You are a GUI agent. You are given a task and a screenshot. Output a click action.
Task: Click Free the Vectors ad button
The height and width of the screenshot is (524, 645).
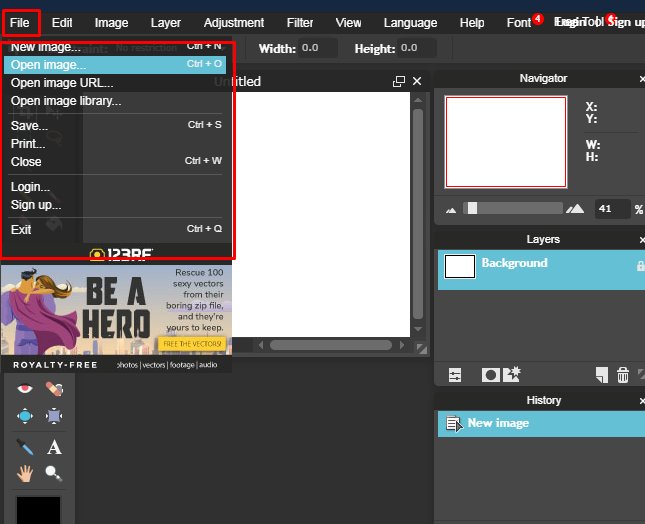(x=193, y=344)
